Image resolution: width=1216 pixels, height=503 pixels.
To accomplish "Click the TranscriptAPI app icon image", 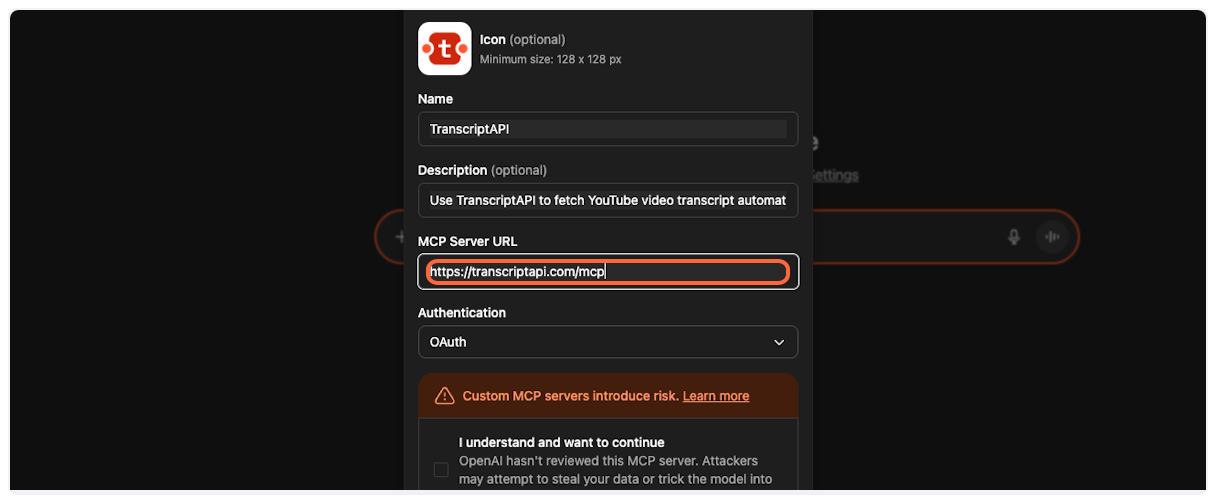I will click(x=444, y=48).
